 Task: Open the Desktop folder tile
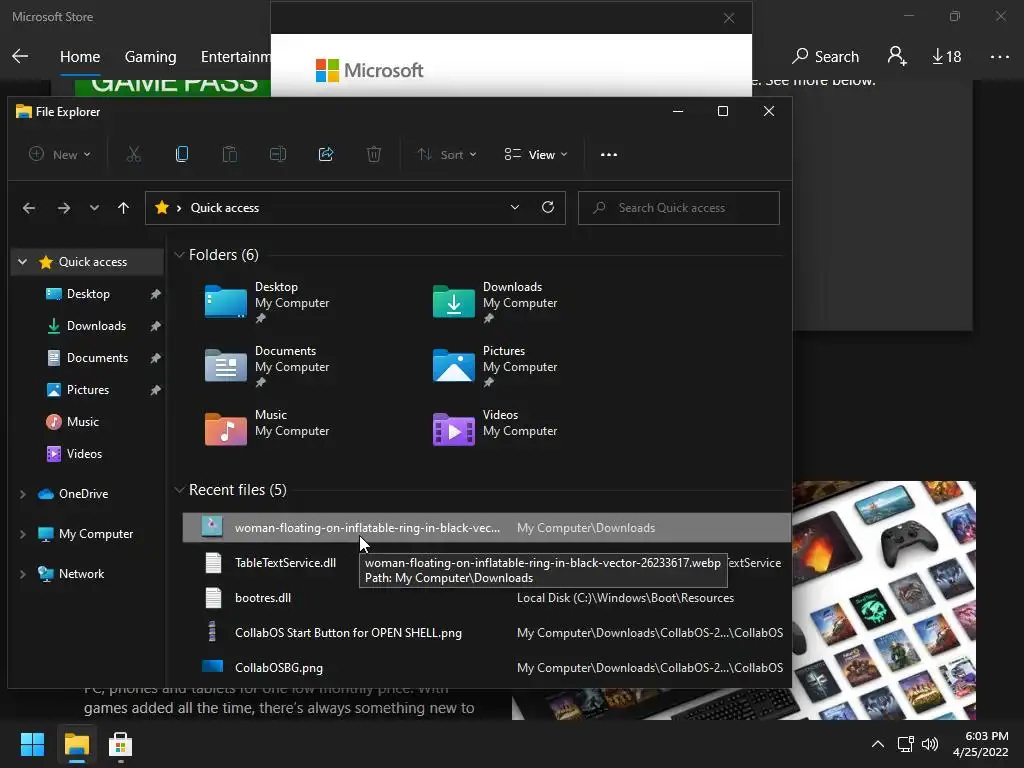[268, 302]
